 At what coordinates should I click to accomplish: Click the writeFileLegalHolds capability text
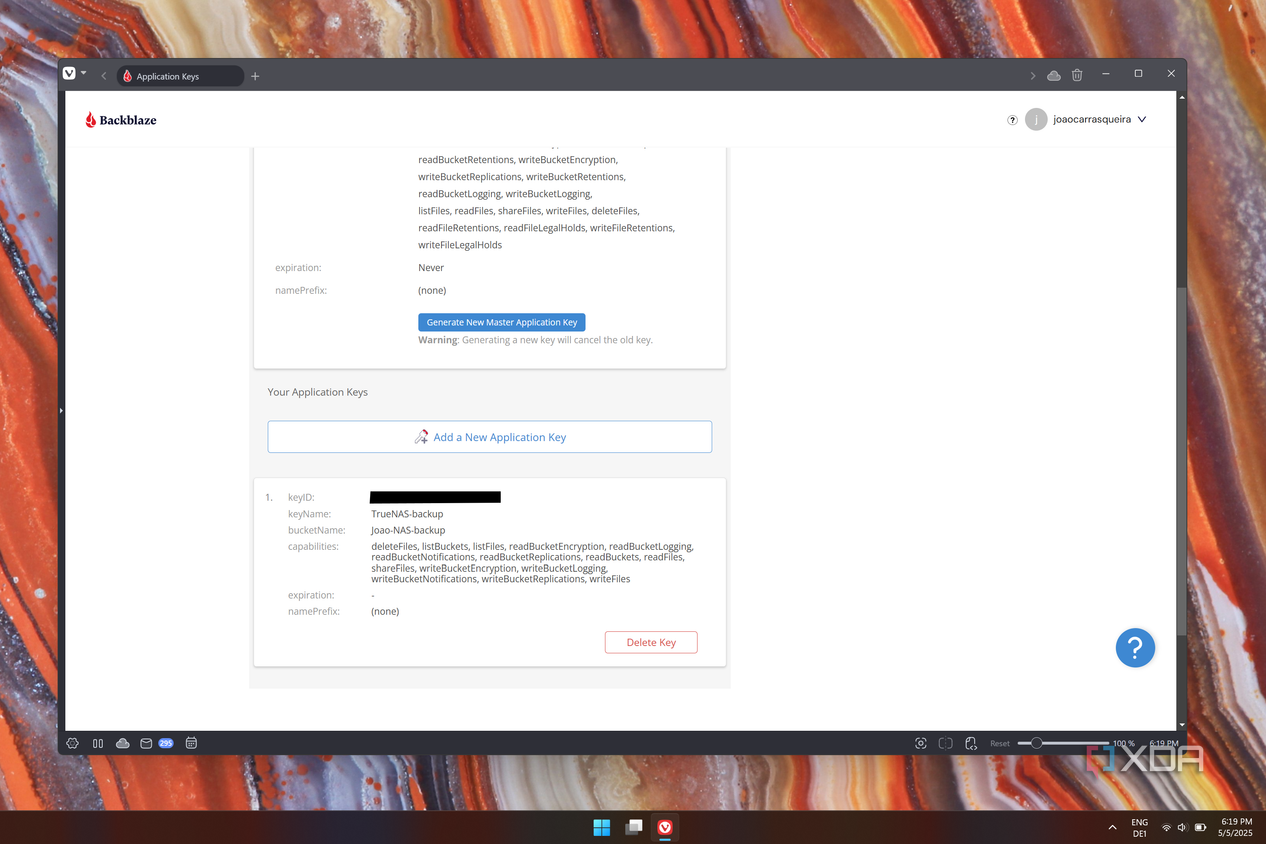pos(460,245)
